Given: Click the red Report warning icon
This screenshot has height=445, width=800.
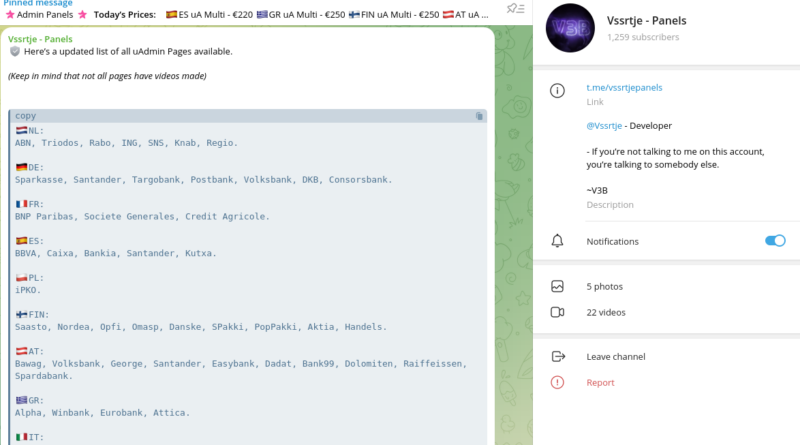Looking at the screenshot, I should click(x=557, y=382).
